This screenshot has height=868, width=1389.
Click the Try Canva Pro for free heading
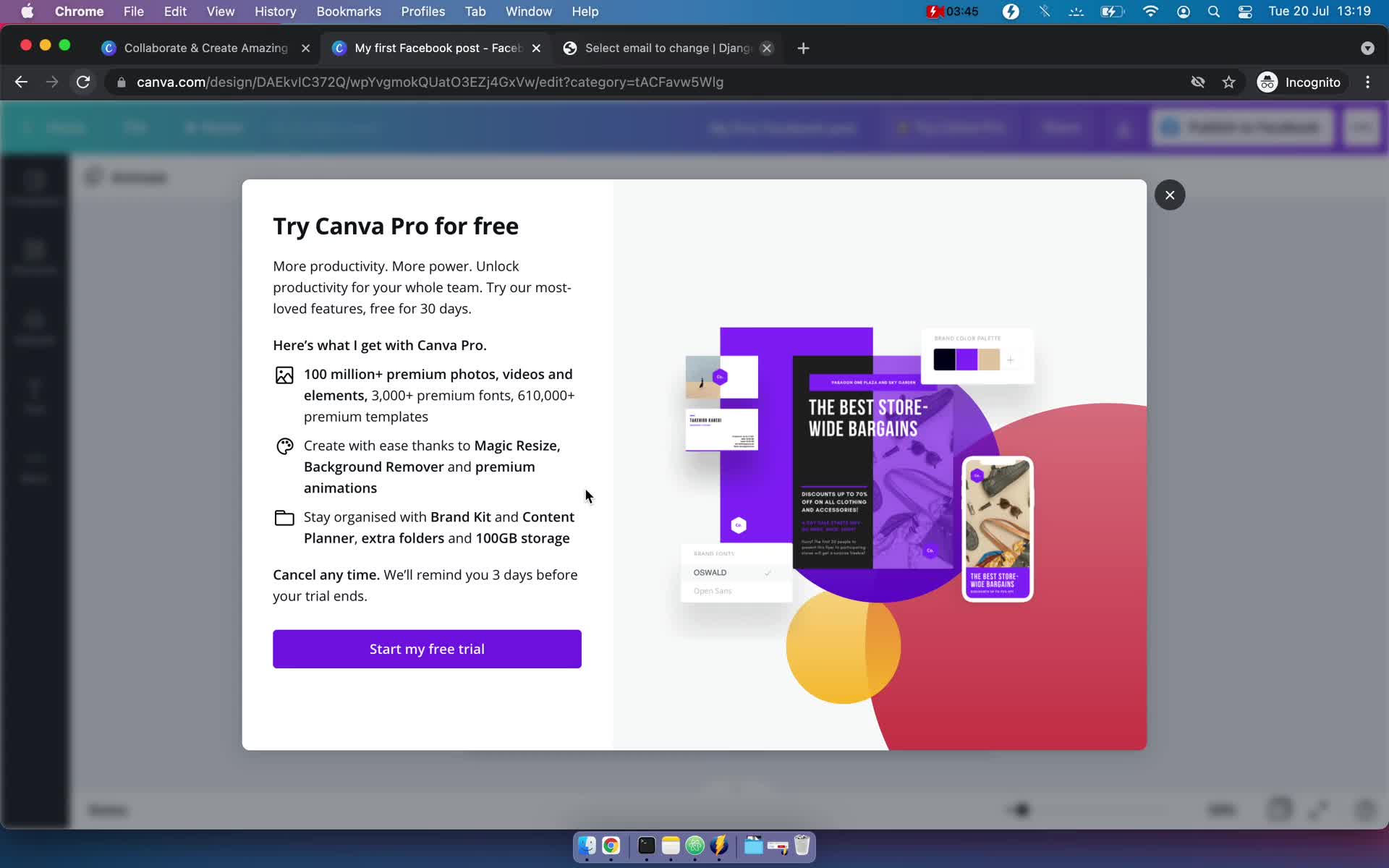pos(396,226)
